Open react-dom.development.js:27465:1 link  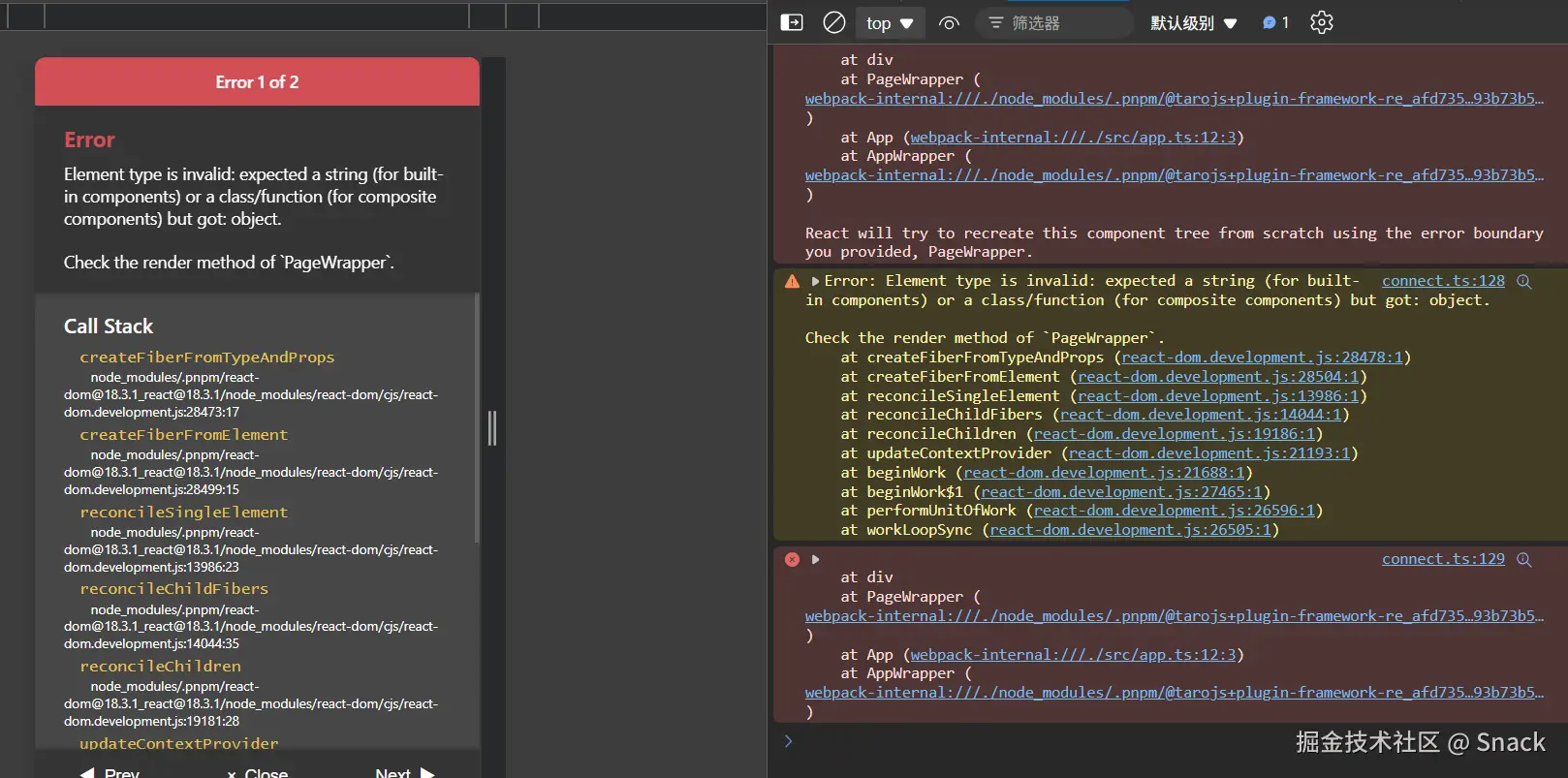click(x=1121, y=492)
